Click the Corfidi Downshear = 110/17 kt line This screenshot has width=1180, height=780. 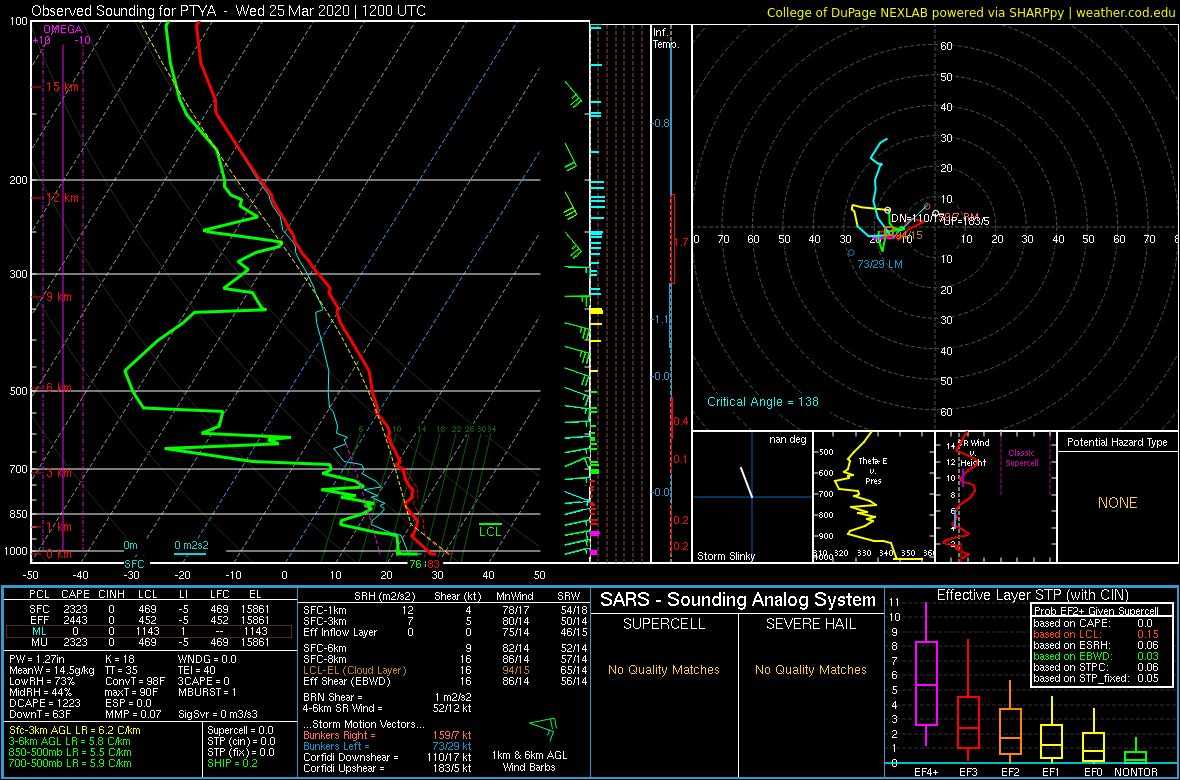point(388,757)
